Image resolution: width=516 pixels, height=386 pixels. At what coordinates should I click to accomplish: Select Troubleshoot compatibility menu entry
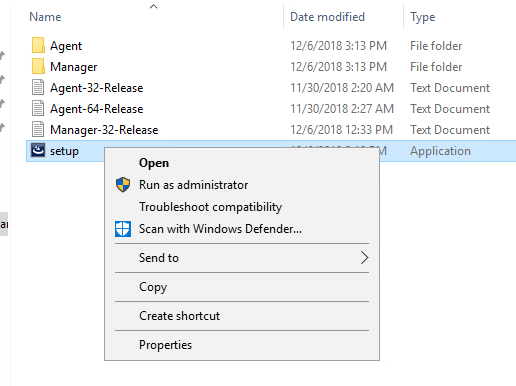[210, 207]
